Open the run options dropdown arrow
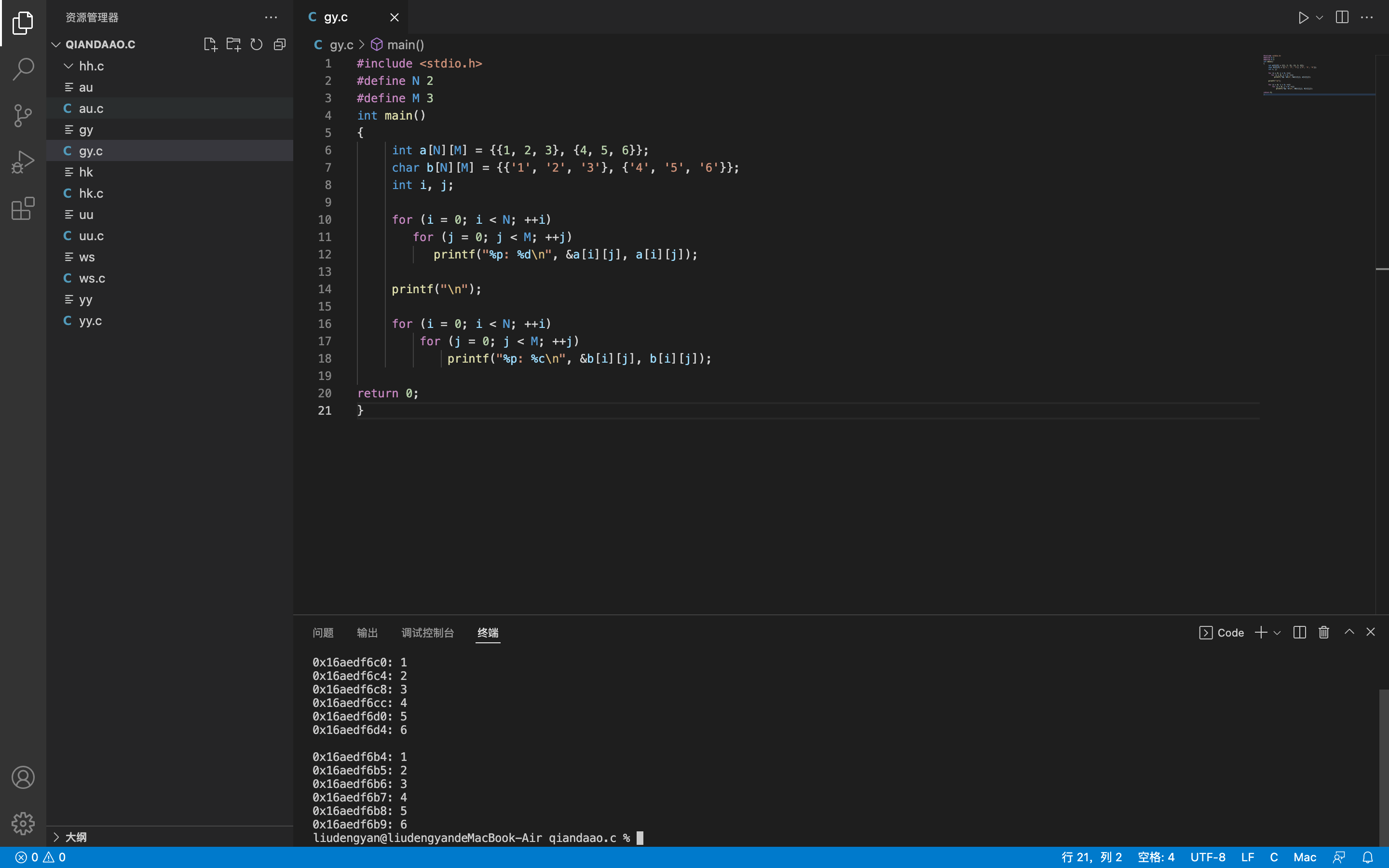This screenshot has height=868, width=1389. (x=1320, y=17)
